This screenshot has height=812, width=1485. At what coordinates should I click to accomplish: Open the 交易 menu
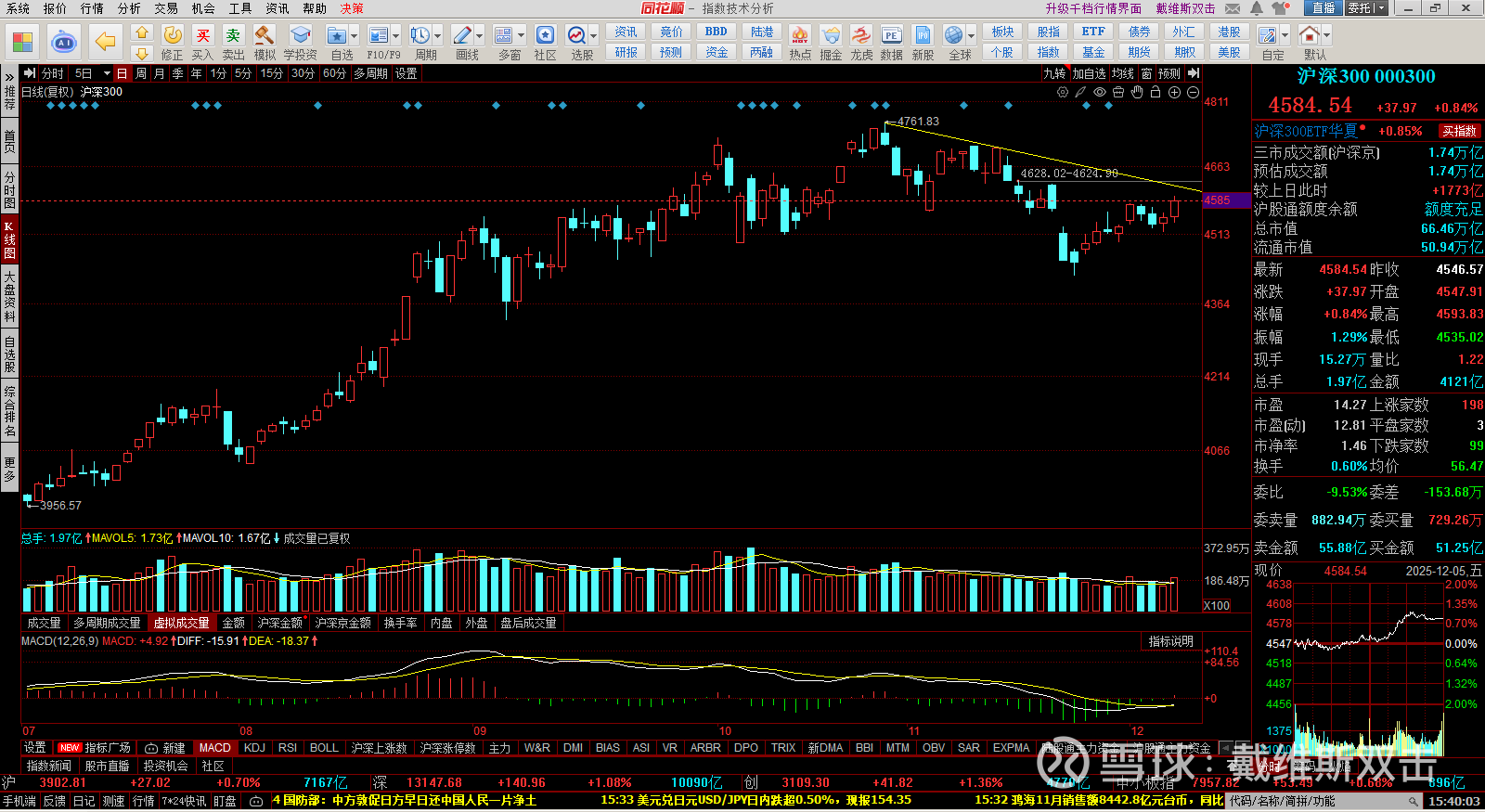166,8
